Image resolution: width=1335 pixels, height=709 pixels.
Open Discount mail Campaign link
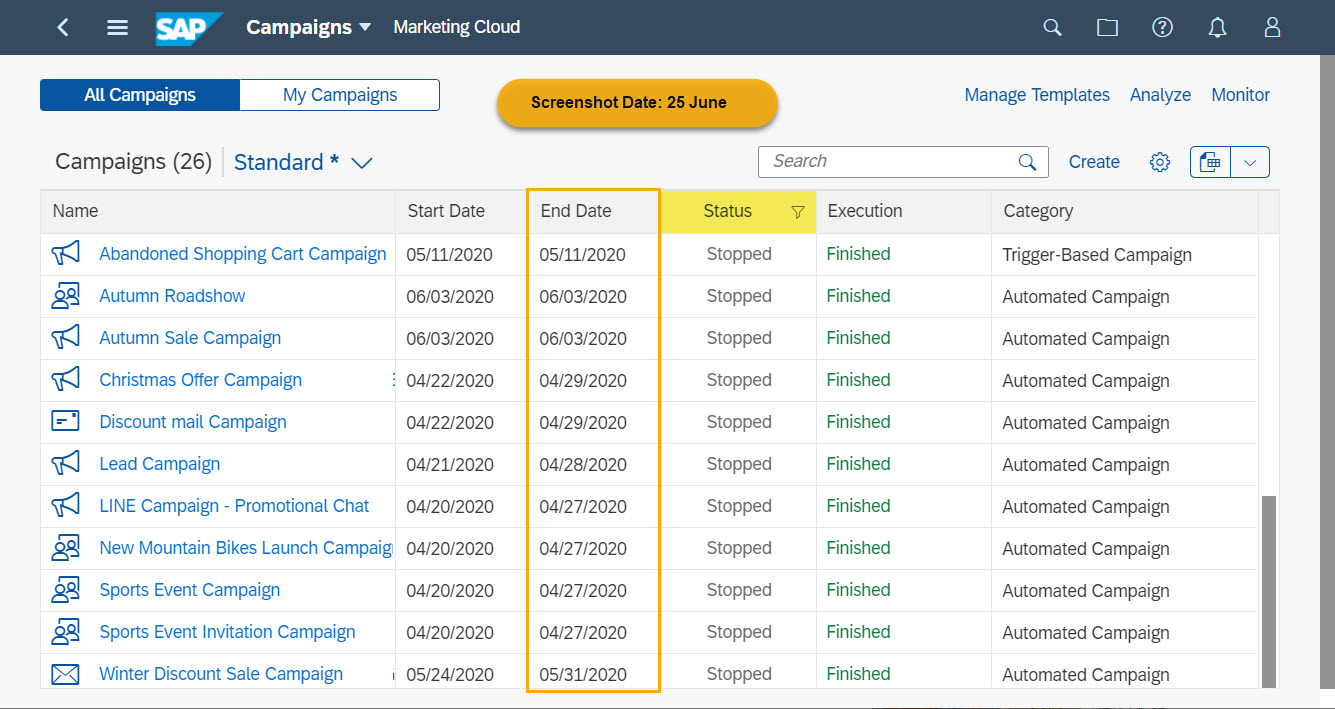[x=193, y=422]
